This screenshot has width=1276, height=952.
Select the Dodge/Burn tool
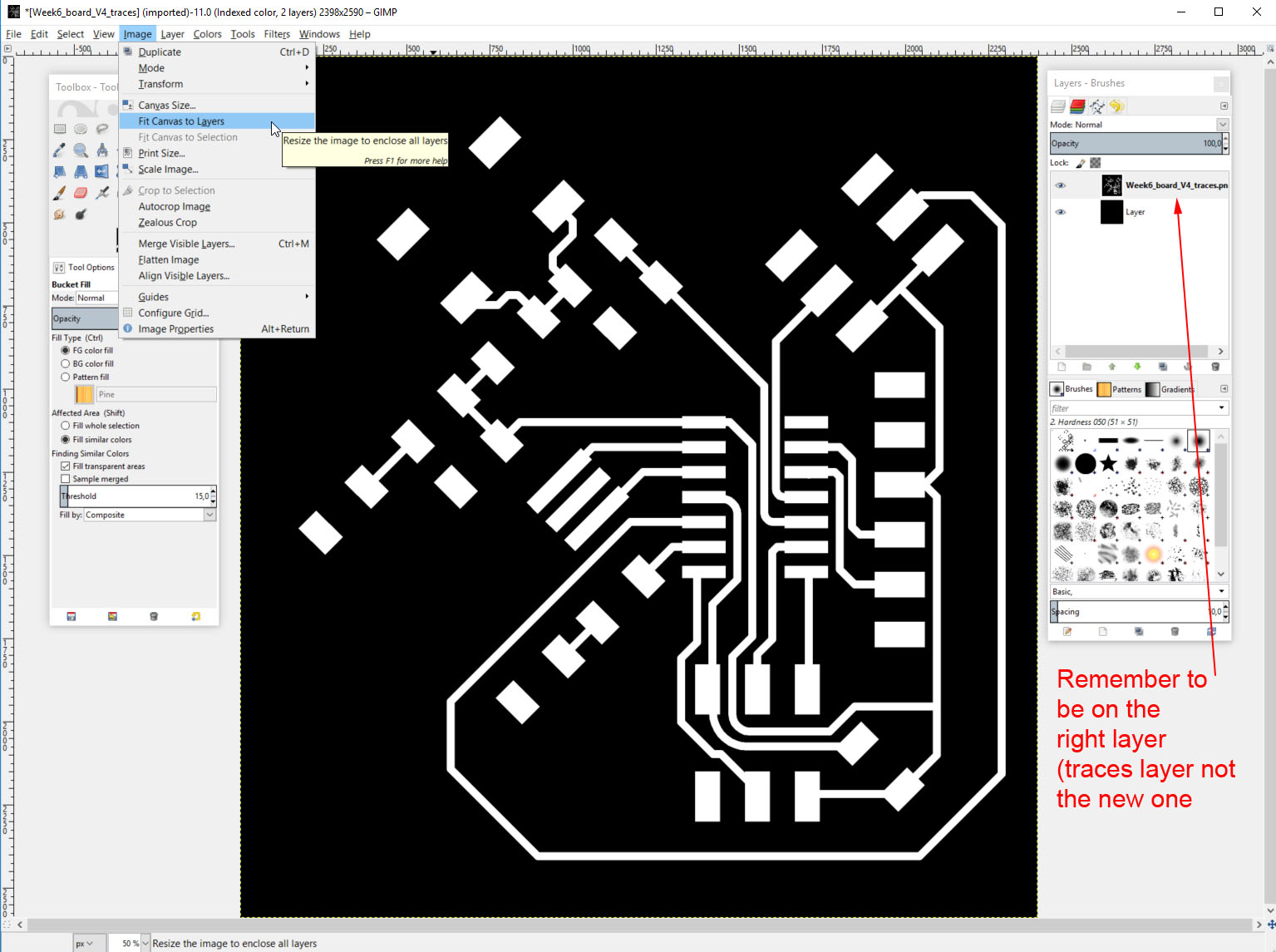(x=81, y=215)
